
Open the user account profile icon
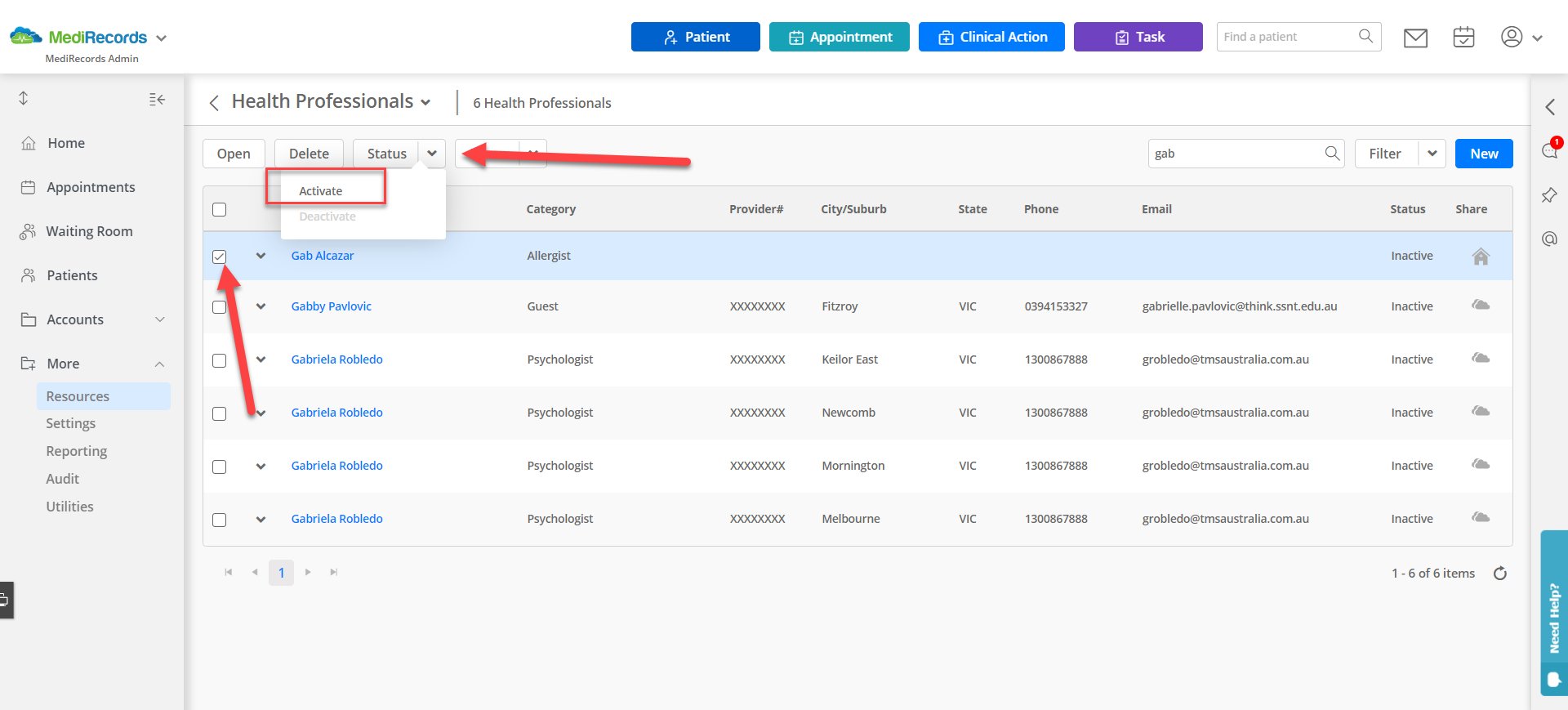tap(1512, 37)
